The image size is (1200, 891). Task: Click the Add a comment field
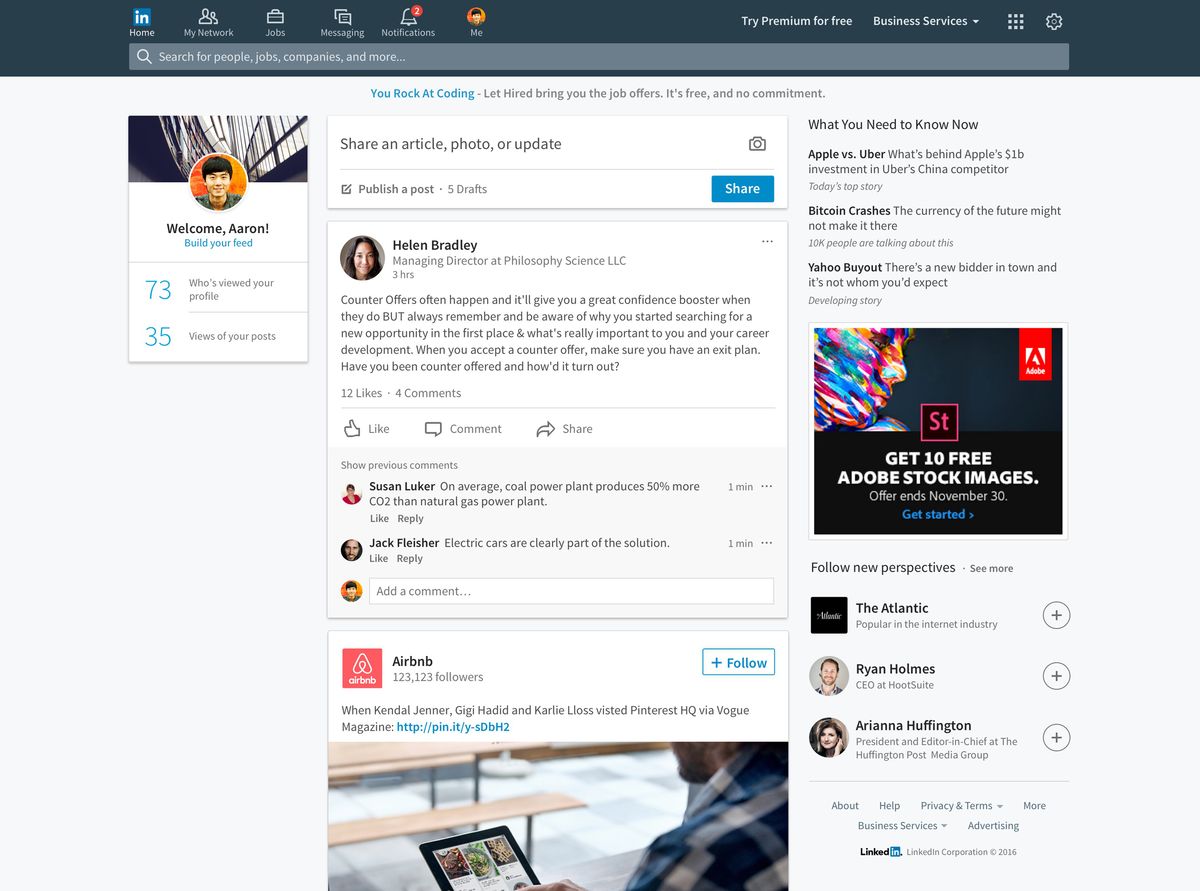pyautogui.click(x=573, y=591)
